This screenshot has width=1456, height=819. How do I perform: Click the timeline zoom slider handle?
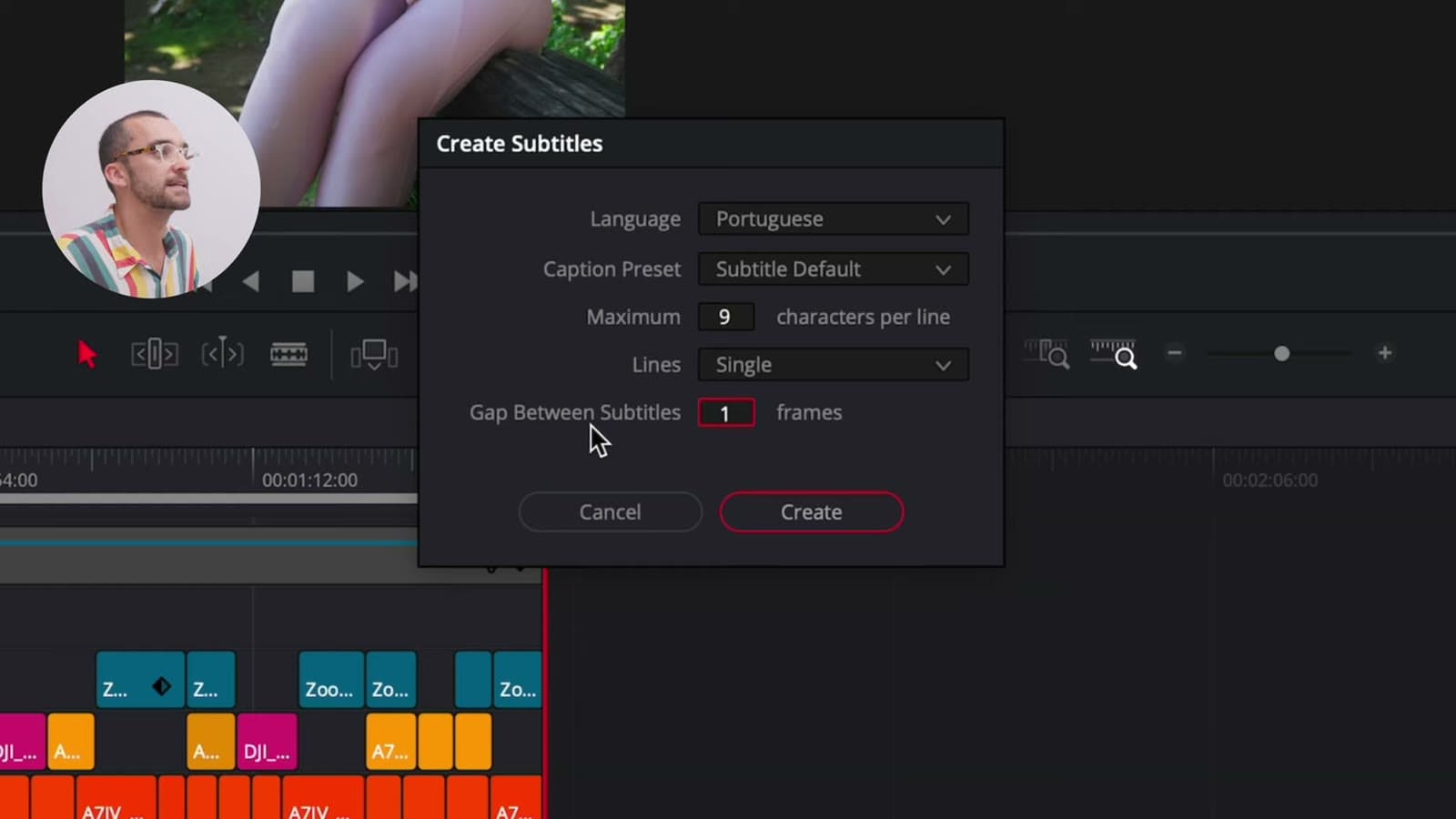tap(1281, 353)
